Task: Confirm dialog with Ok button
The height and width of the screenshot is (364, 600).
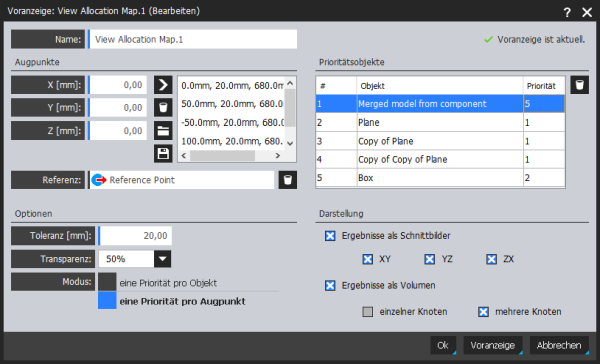Action: [x=443, y=345]
